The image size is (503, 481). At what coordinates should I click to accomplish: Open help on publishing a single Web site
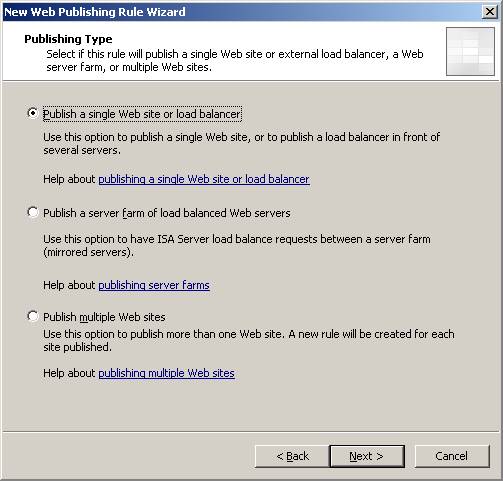tap(204, 179)
